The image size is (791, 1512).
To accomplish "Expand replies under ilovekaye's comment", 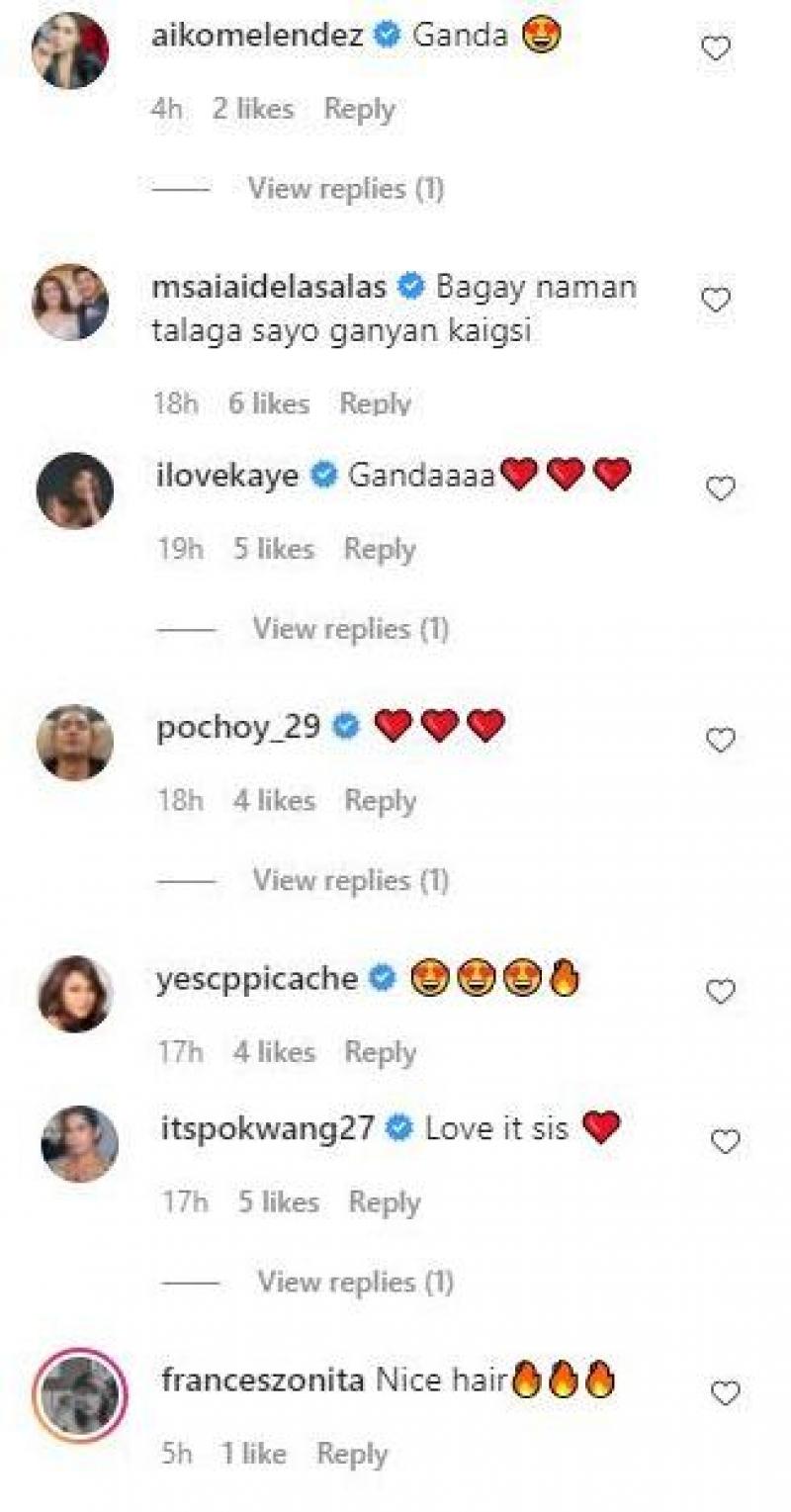I will [350, 628].
